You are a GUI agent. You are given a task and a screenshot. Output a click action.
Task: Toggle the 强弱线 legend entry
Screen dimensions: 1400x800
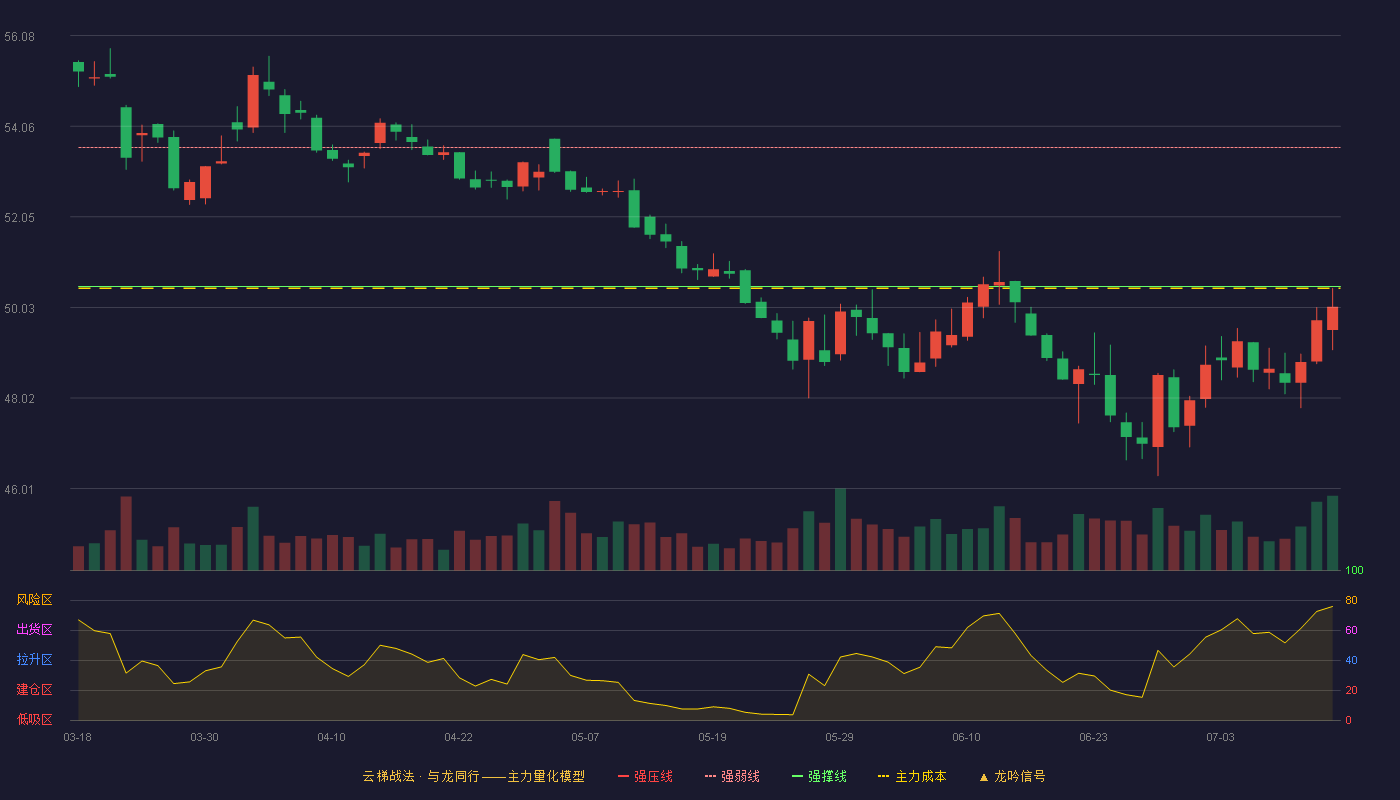coord(732,776)
